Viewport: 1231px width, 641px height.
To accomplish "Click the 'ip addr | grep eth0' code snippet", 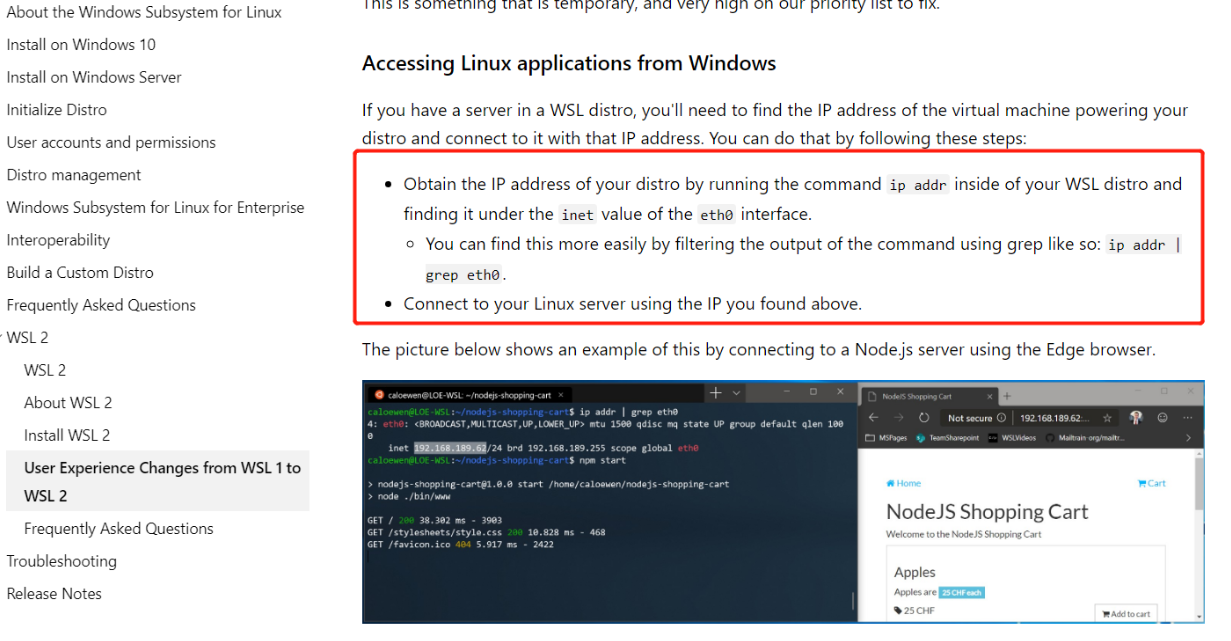I will [x=1144, y=245].
